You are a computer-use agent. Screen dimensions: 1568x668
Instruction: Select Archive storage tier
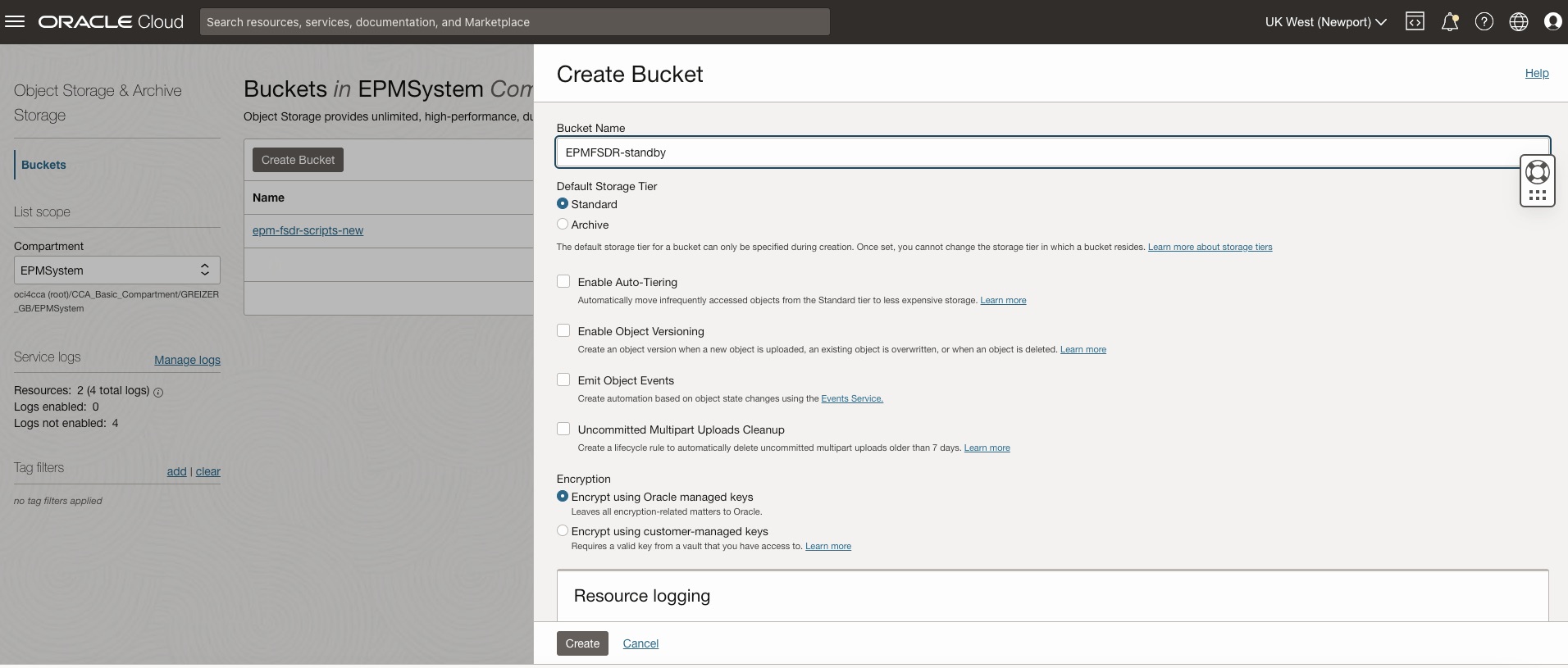pos(563,225)
